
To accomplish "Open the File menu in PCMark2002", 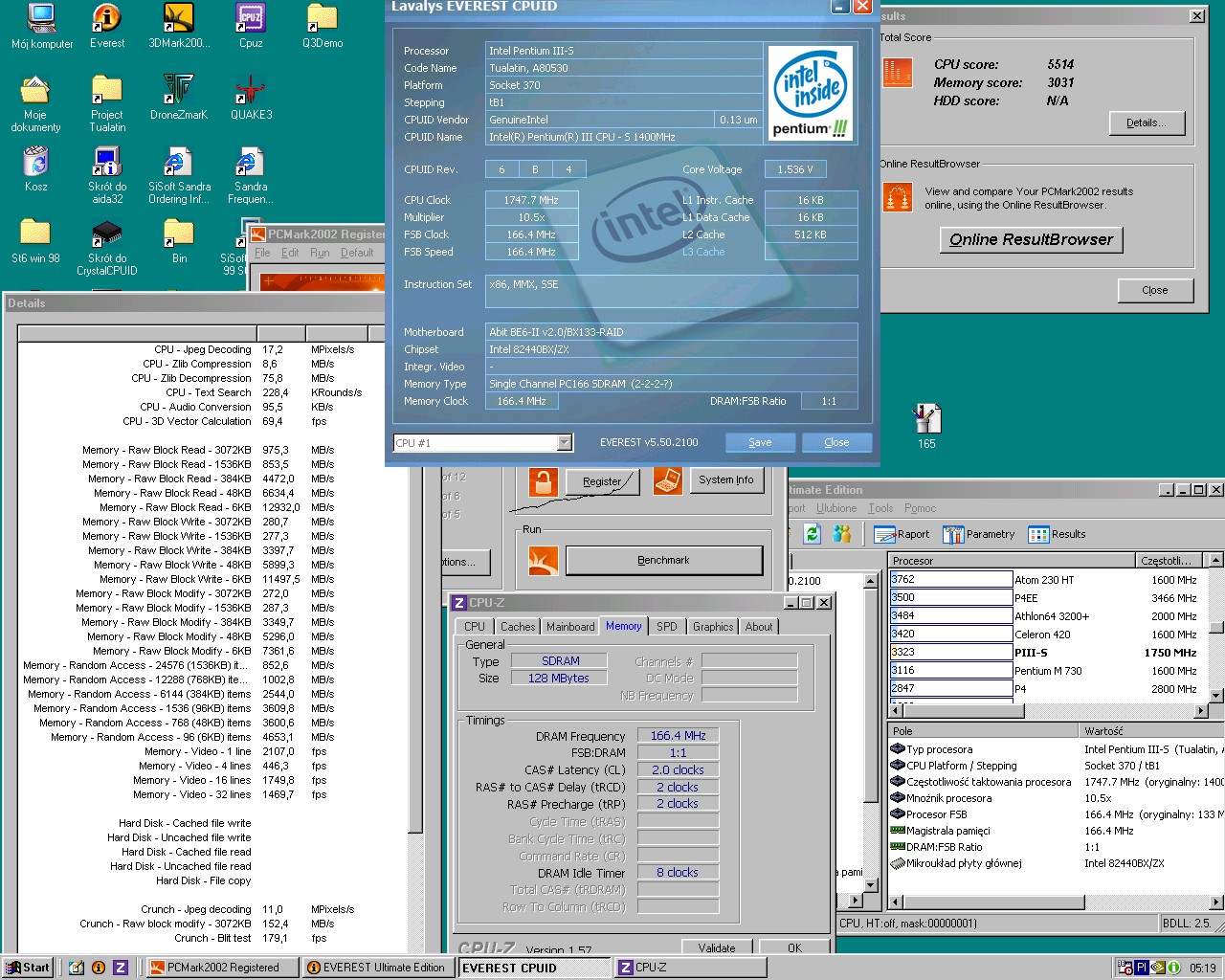I will pyautogui.click(x=262, y=253).
